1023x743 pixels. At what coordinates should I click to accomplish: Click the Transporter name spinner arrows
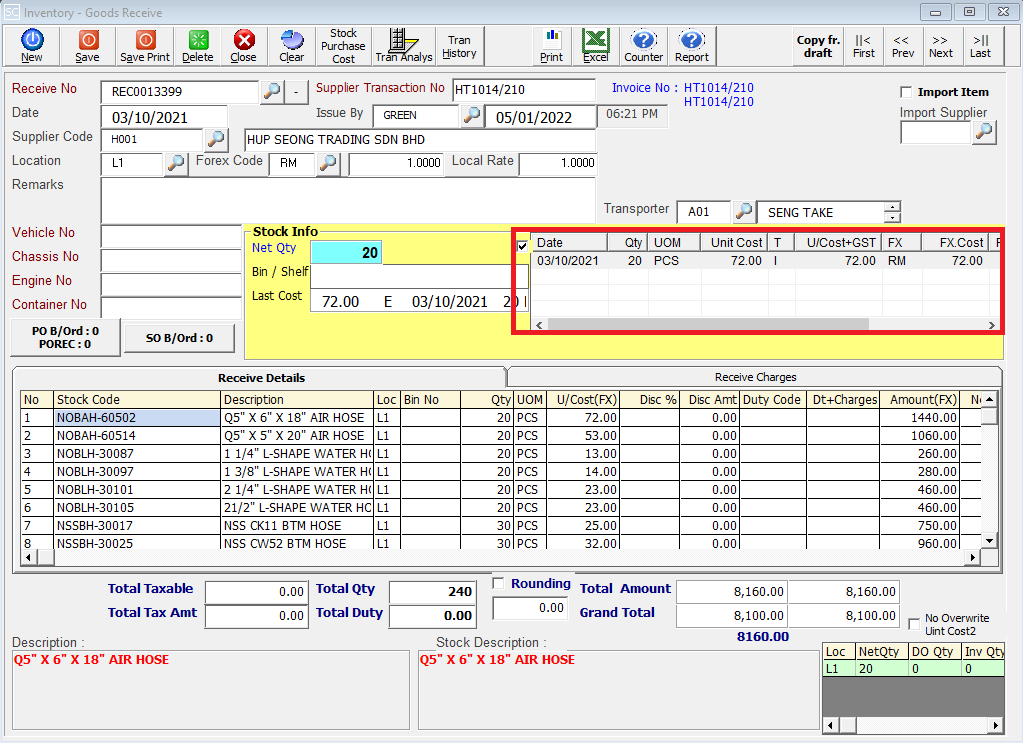click(x=892, y=212)
